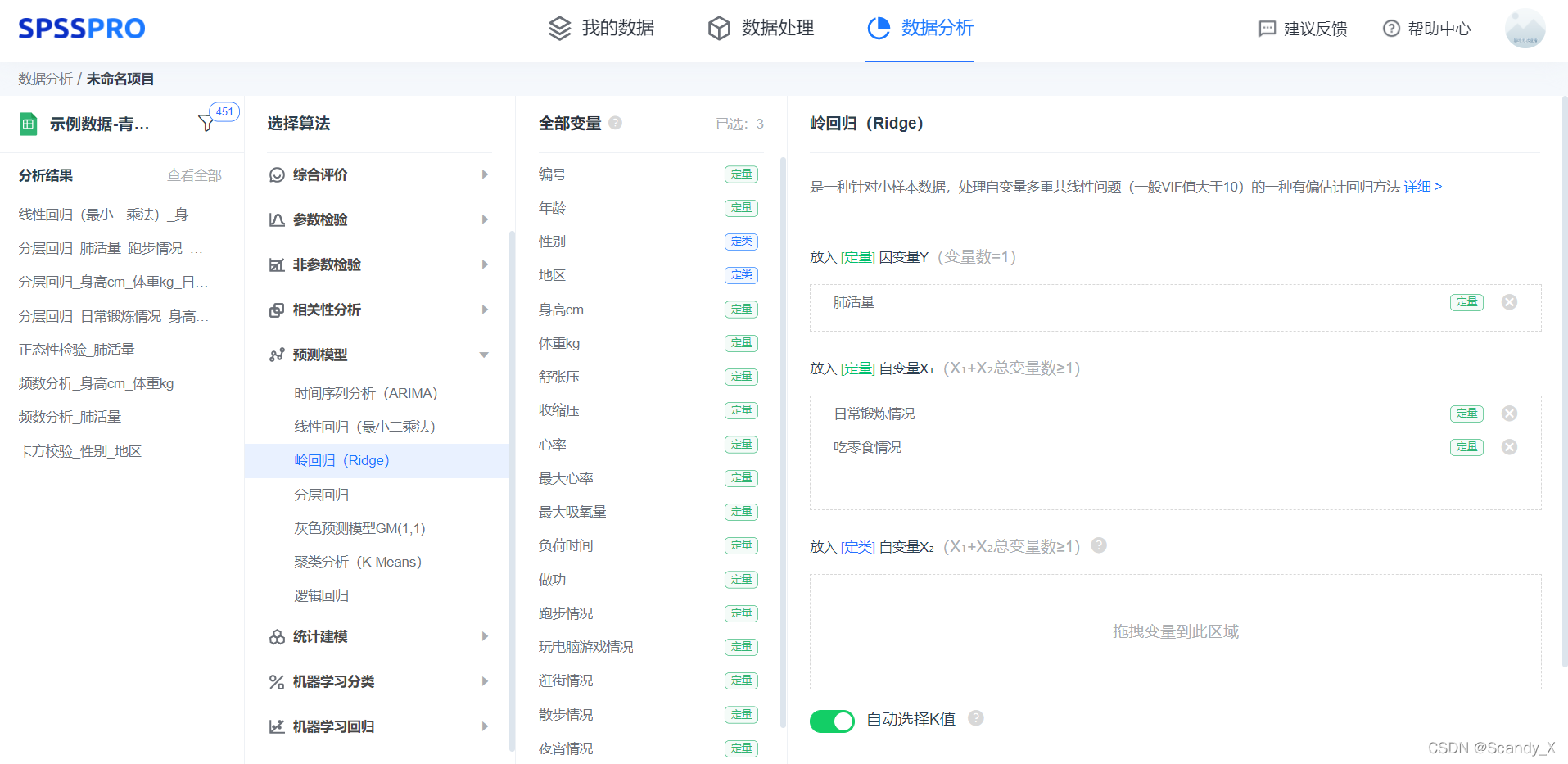Expand the 统计建模 category arrow
1568x764 pixels.
tap(485, 636)
